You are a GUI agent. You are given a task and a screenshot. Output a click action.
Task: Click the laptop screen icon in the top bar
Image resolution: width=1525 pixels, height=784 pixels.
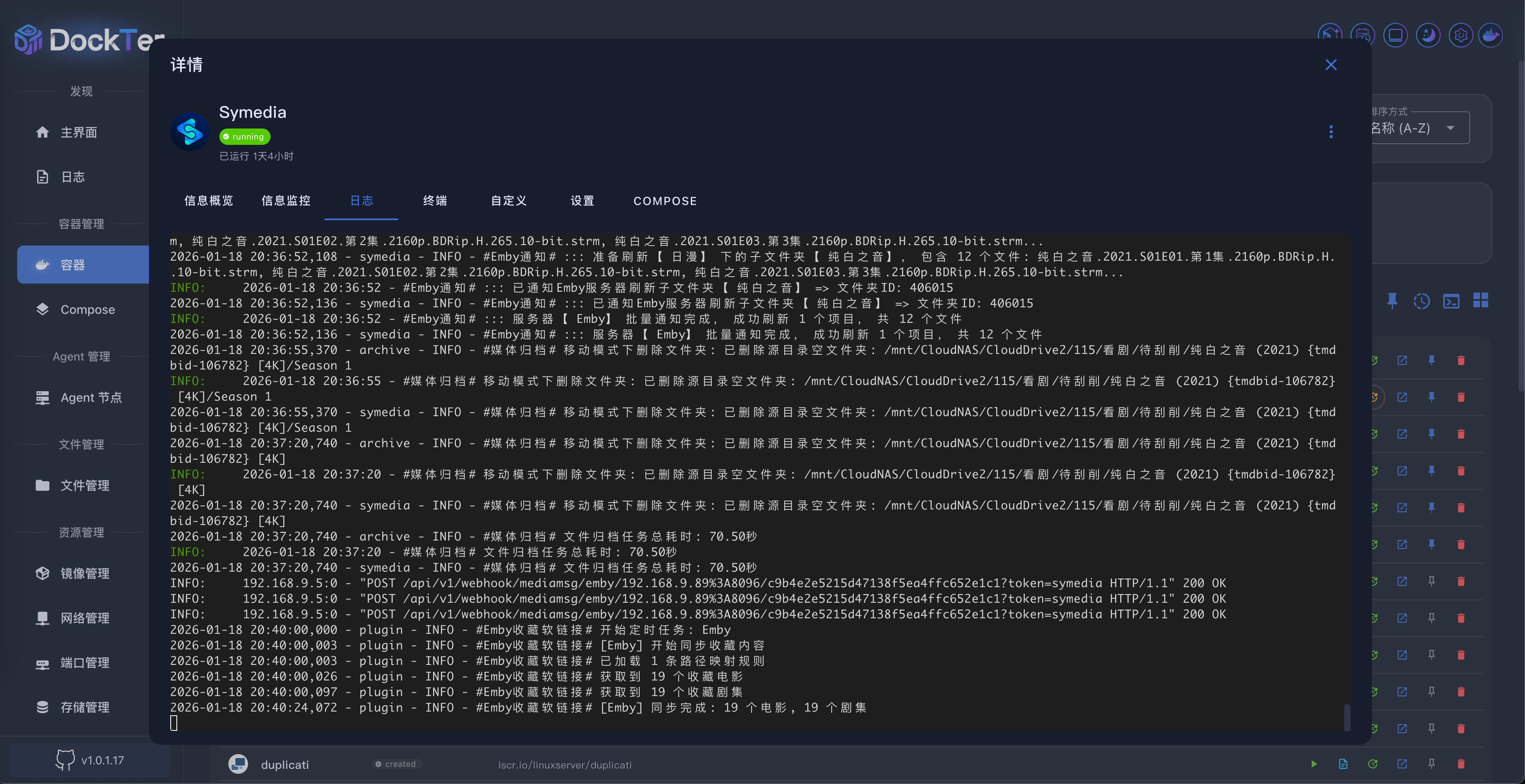[1395, 36]
